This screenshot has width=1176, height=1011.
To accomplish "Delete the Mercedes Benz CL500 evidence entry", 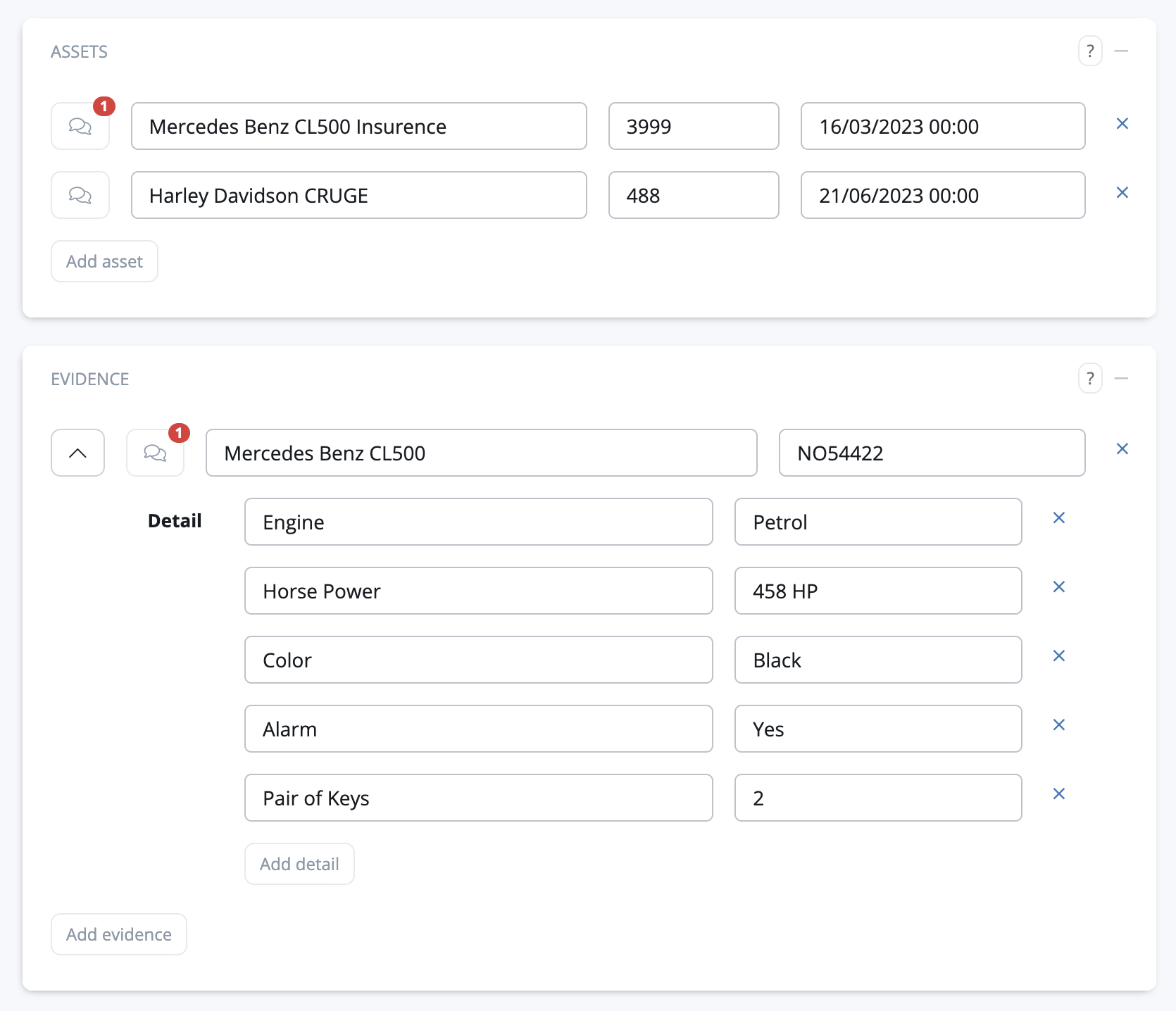I will (x=1122, y=449).
